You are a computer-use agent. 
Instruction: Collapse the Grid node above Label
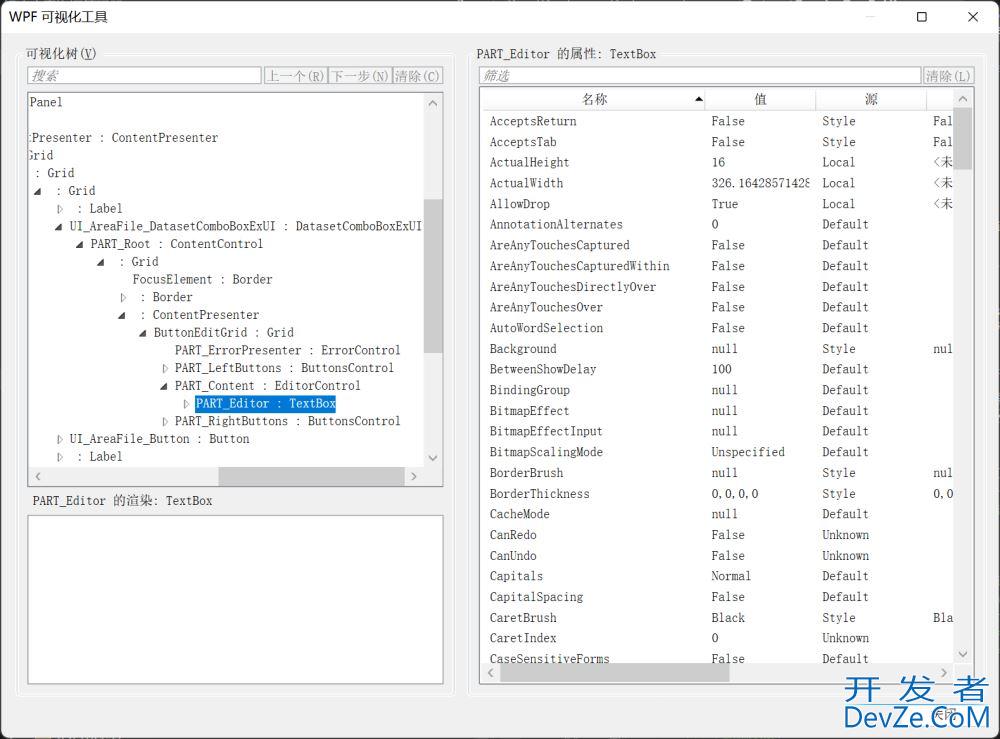[x=38, y=191]
